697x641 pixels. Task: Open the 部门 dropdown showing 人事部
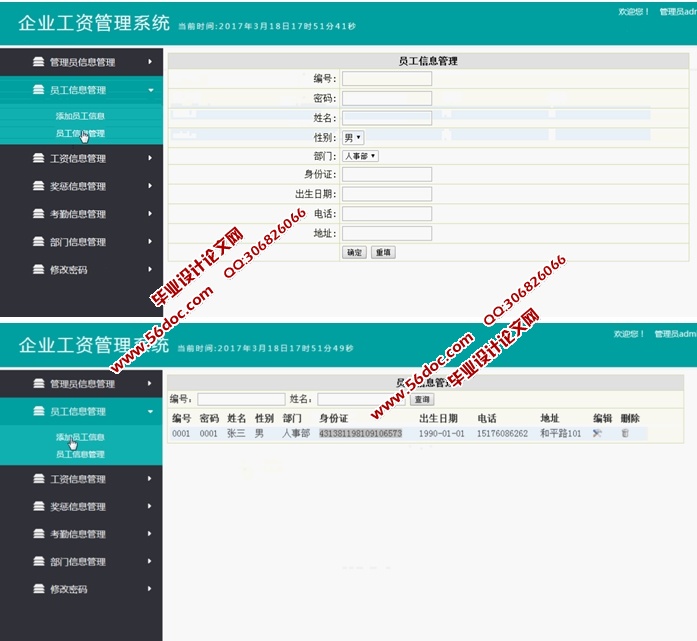[360, 156]
